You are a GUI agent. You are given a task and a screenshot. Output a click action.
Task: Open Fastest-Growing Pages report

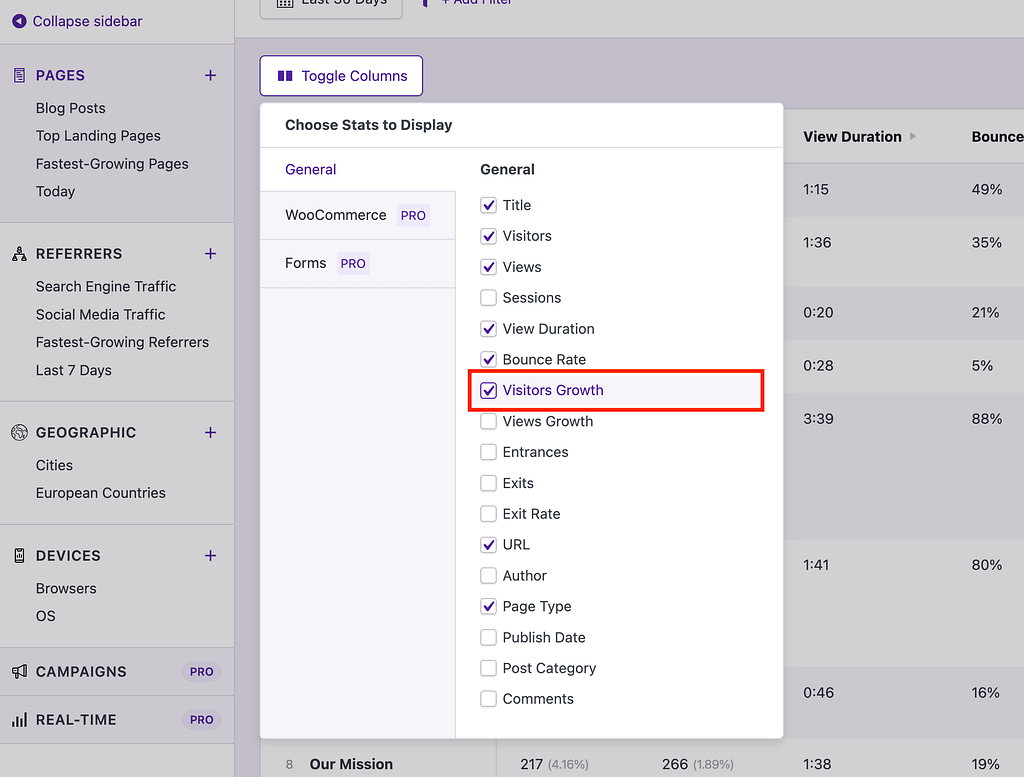pyautogui.click(x=112, y=164)
